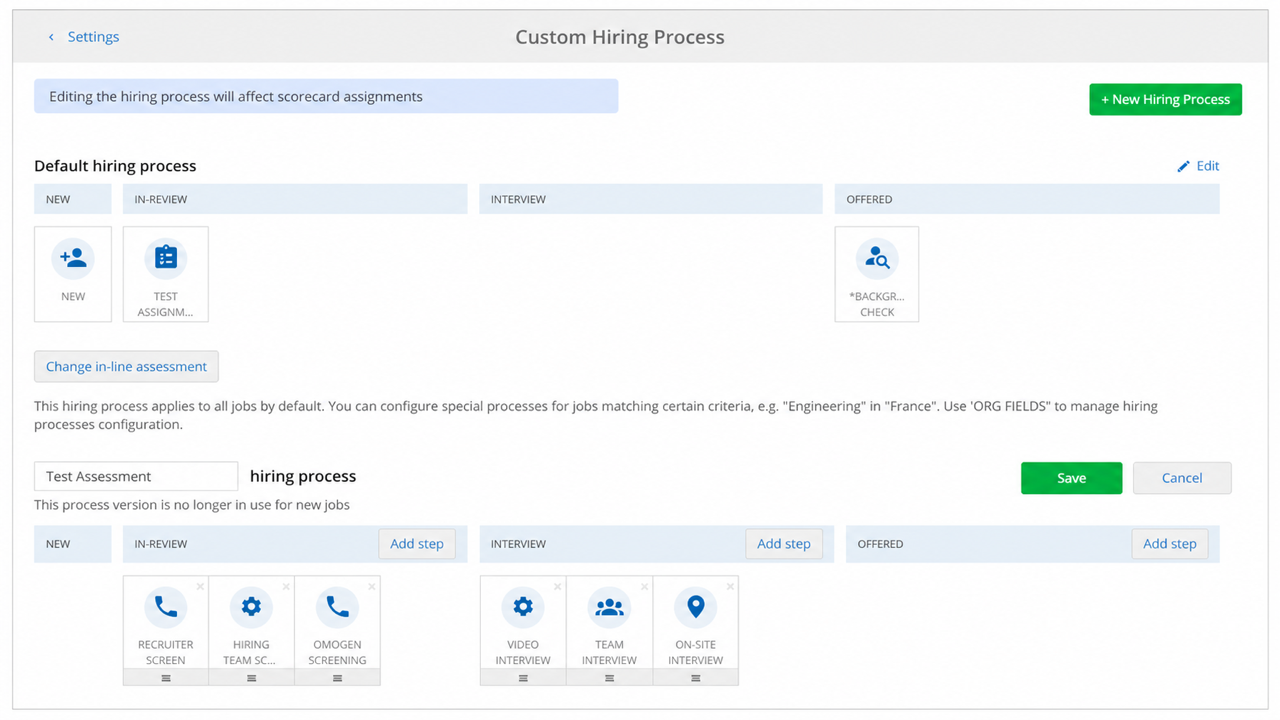Click the 'Default hiring process' heading

coord(115,166)
